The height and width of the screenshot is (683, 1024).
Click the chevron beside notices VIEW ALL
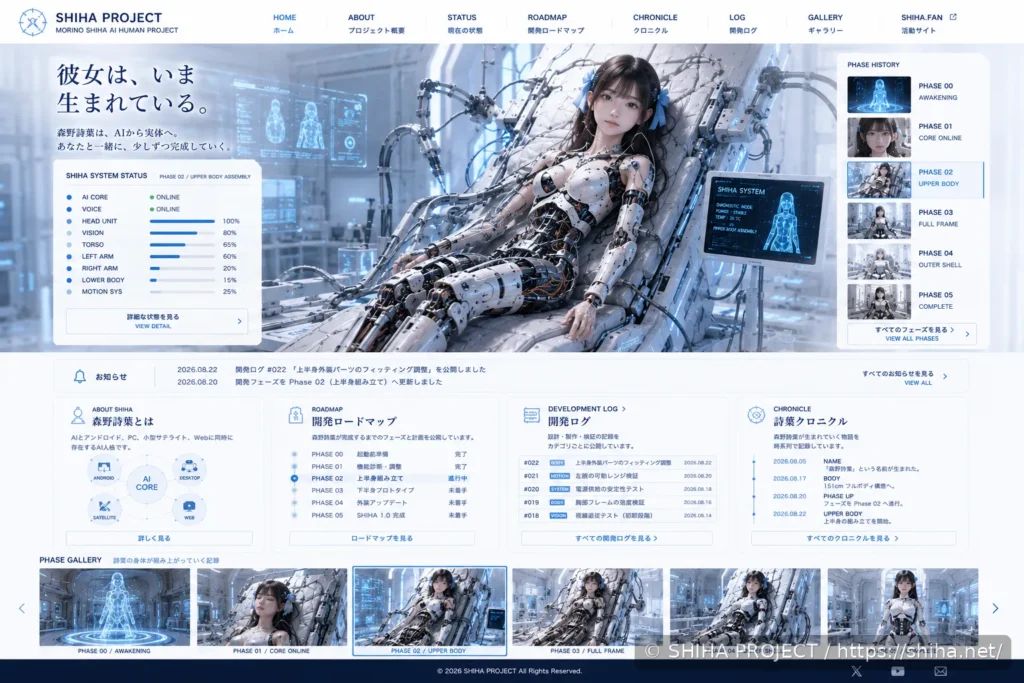point(945,377)
